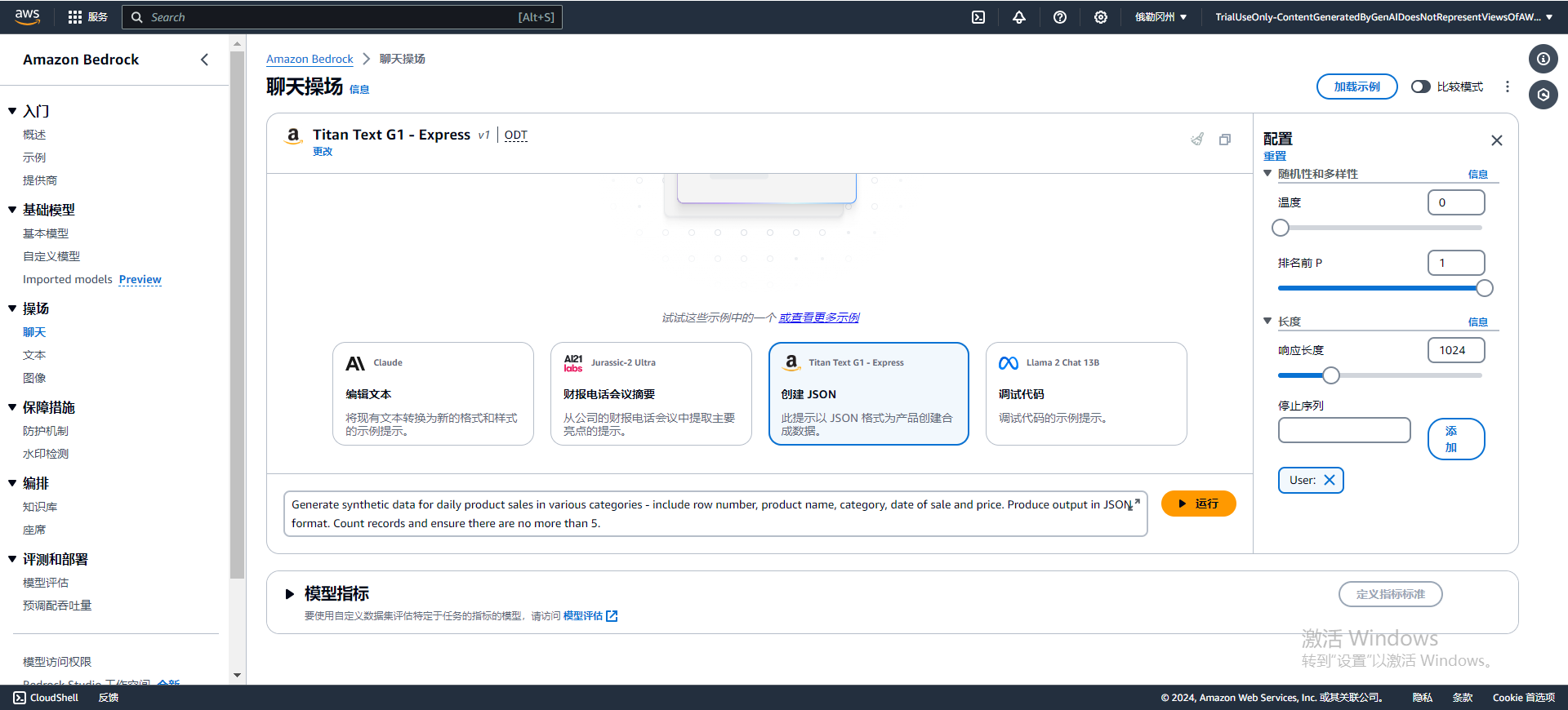
Task: Open the settings gear in top bar
Action: click(1101, 17)
